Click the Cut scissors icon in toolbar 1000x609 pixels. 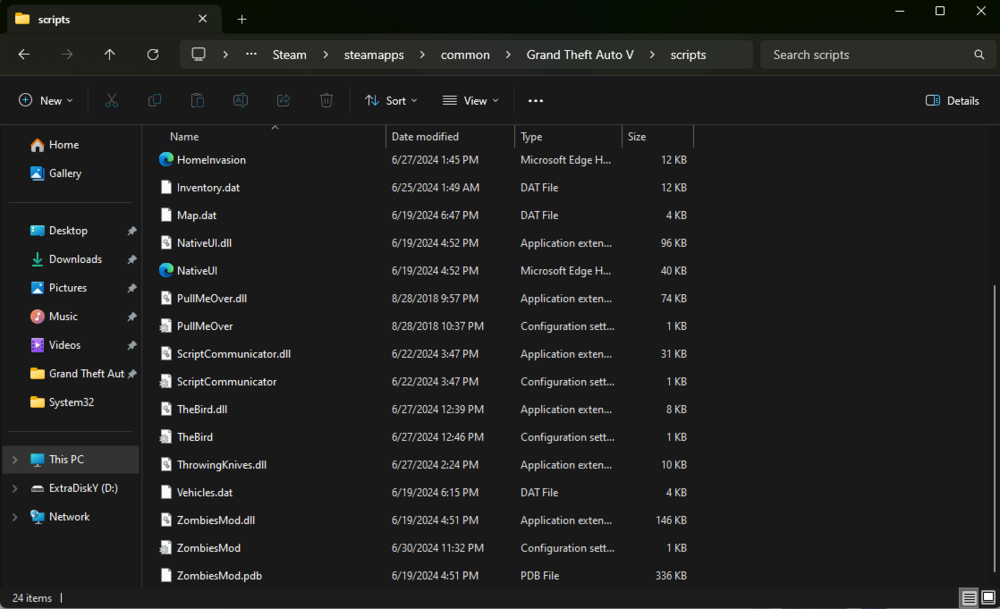(112, 101)
